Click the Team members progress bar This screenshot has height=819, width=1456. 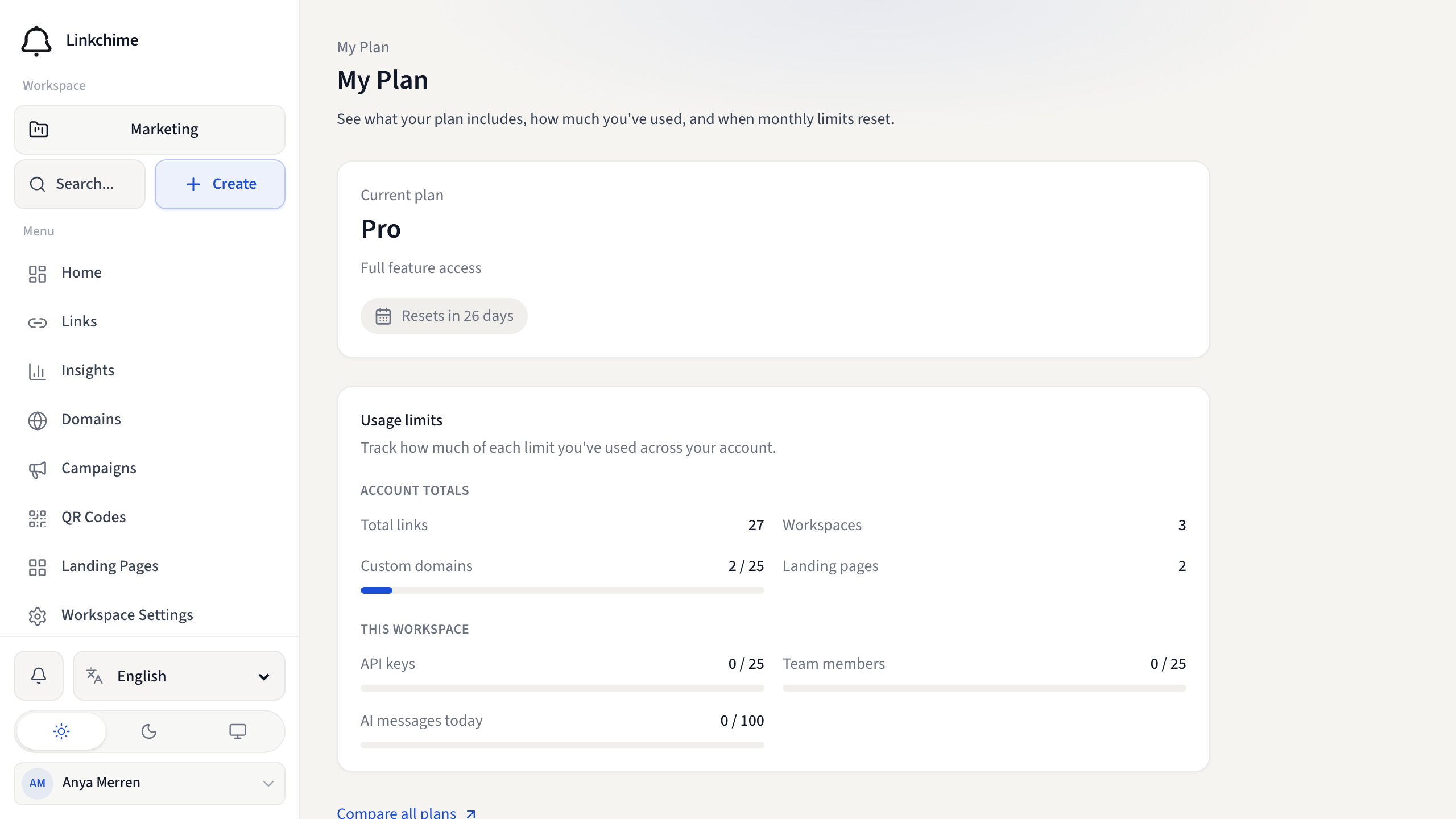point(984,688)
